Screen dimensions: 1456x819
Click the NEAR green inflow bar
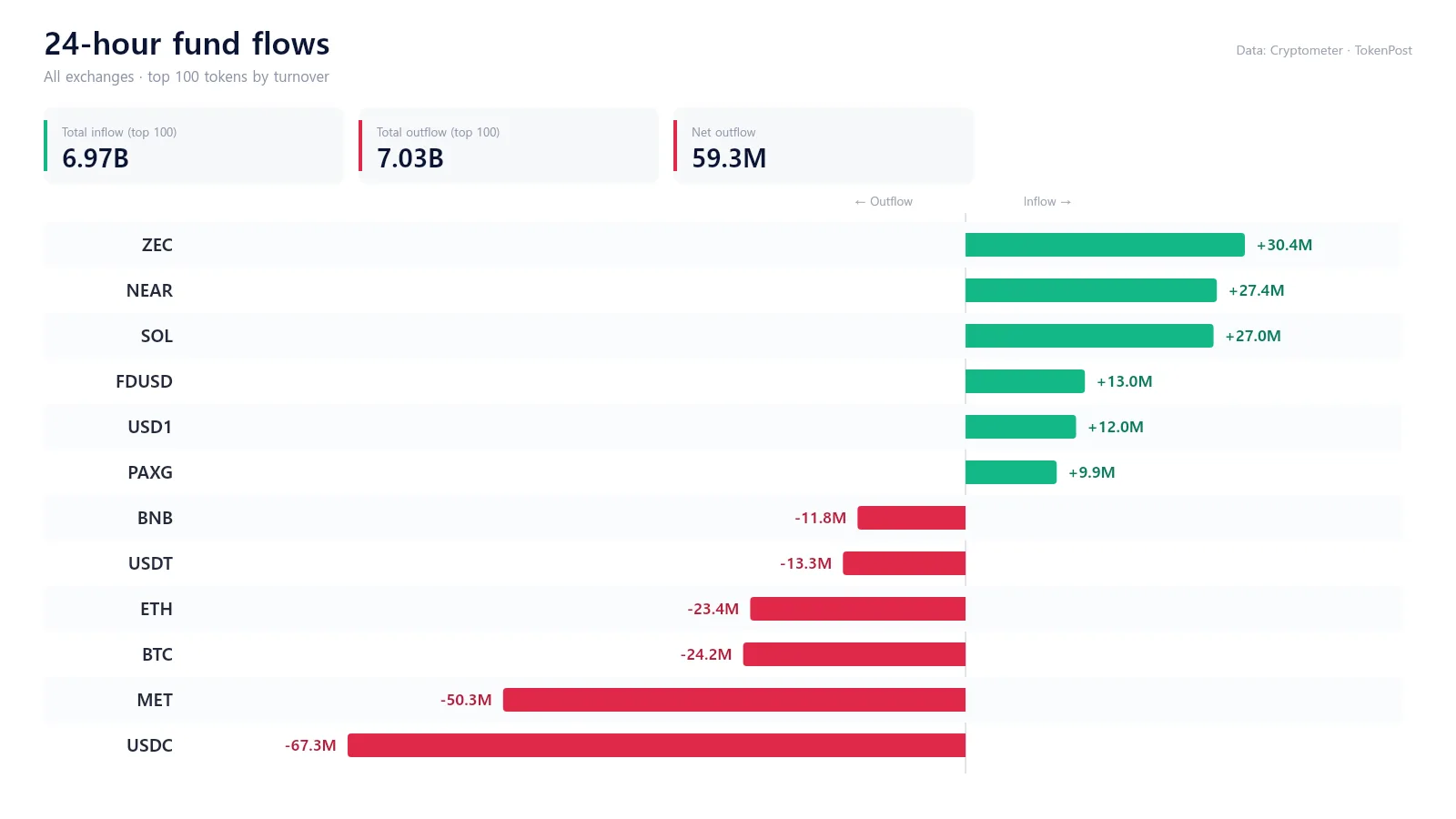(1091, 290)
